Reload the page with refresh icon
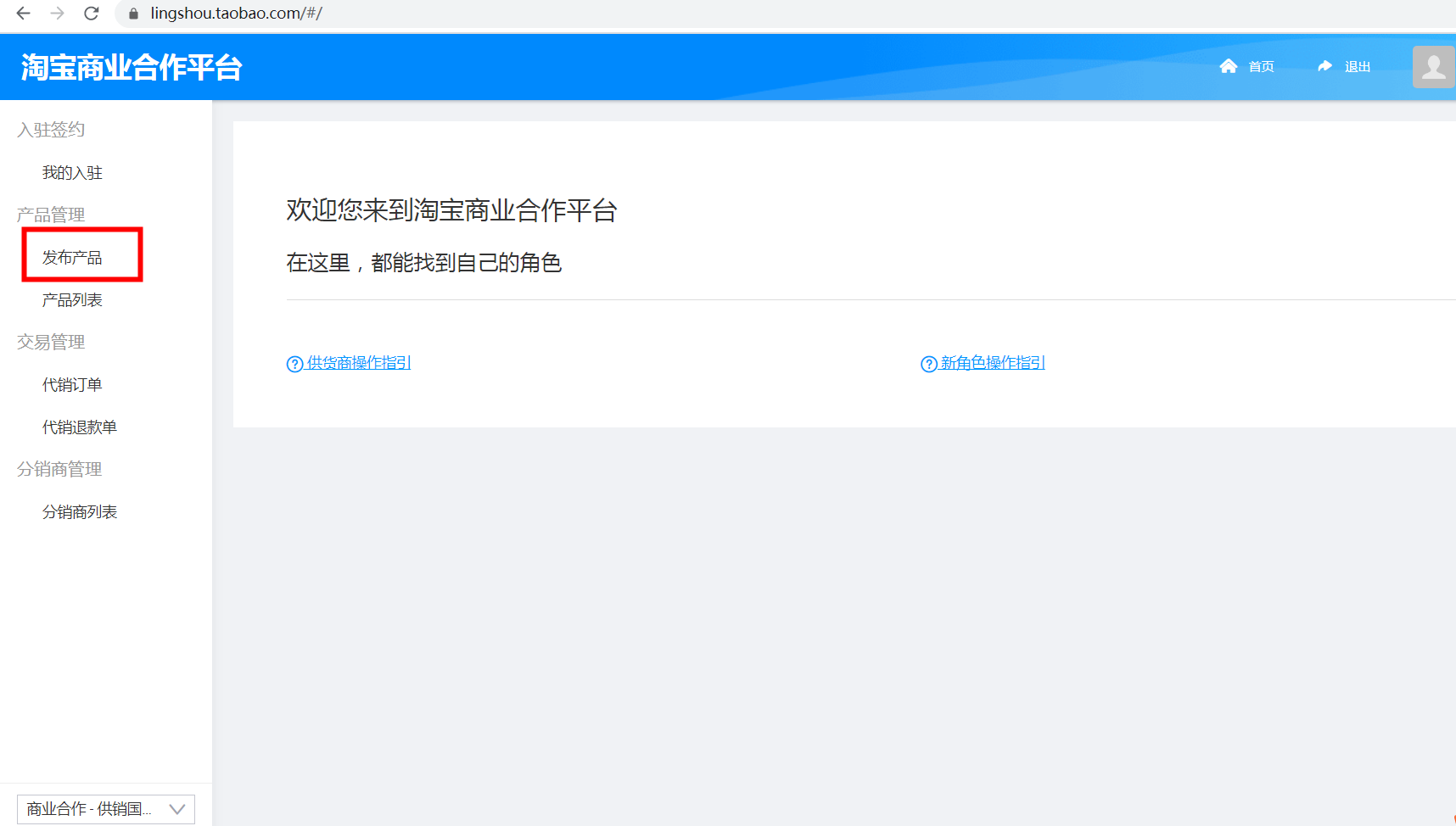Screen dimensions: 1456x826 point(92,14)
